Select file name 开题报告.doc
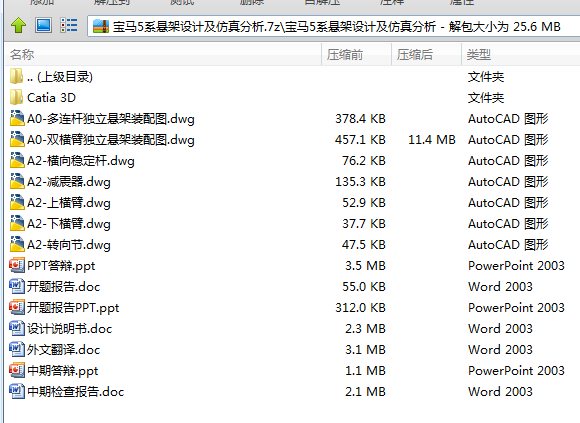580x423 pixels. click(64, 287)
